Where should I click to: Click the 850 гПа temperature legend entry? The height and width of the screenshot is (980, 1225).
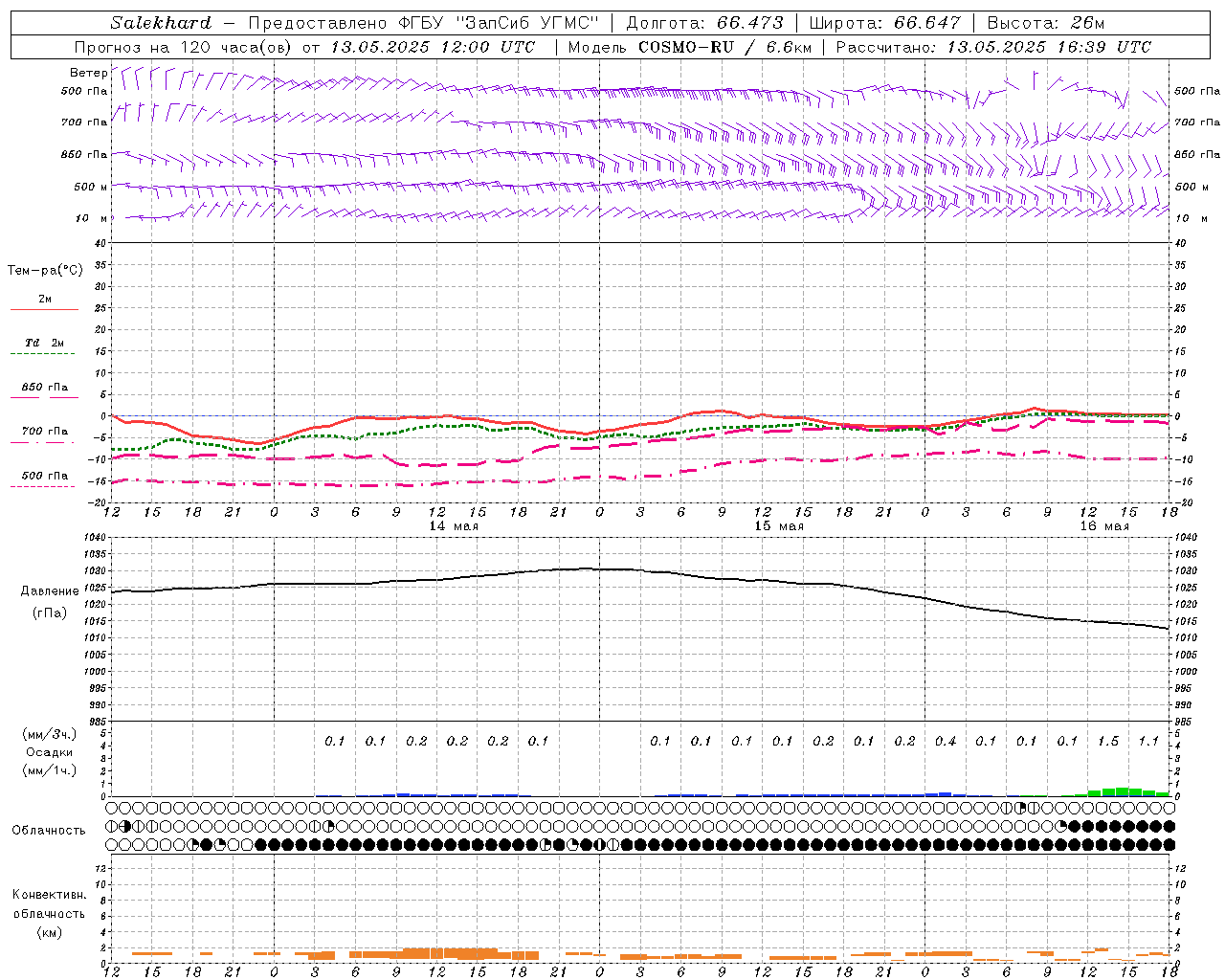click(44, 388)
